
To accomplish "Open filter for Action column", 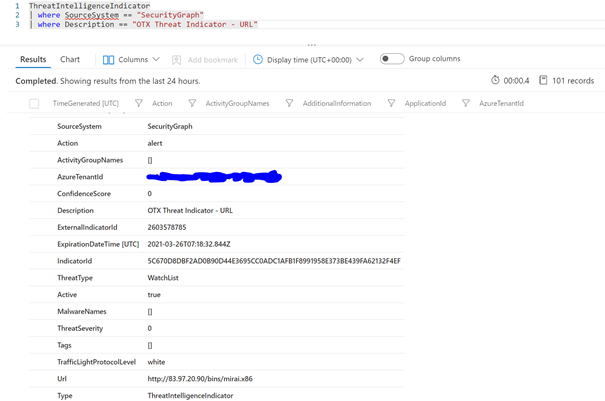I will [192, 103].
